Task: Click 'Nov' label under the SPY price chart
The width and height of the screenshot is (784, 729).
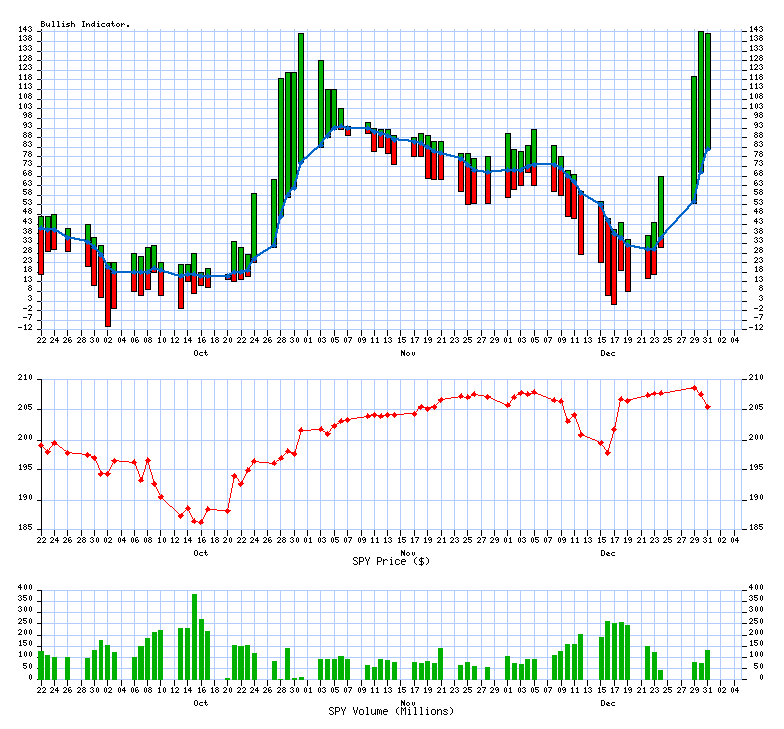Action: [x=407, y=552]
